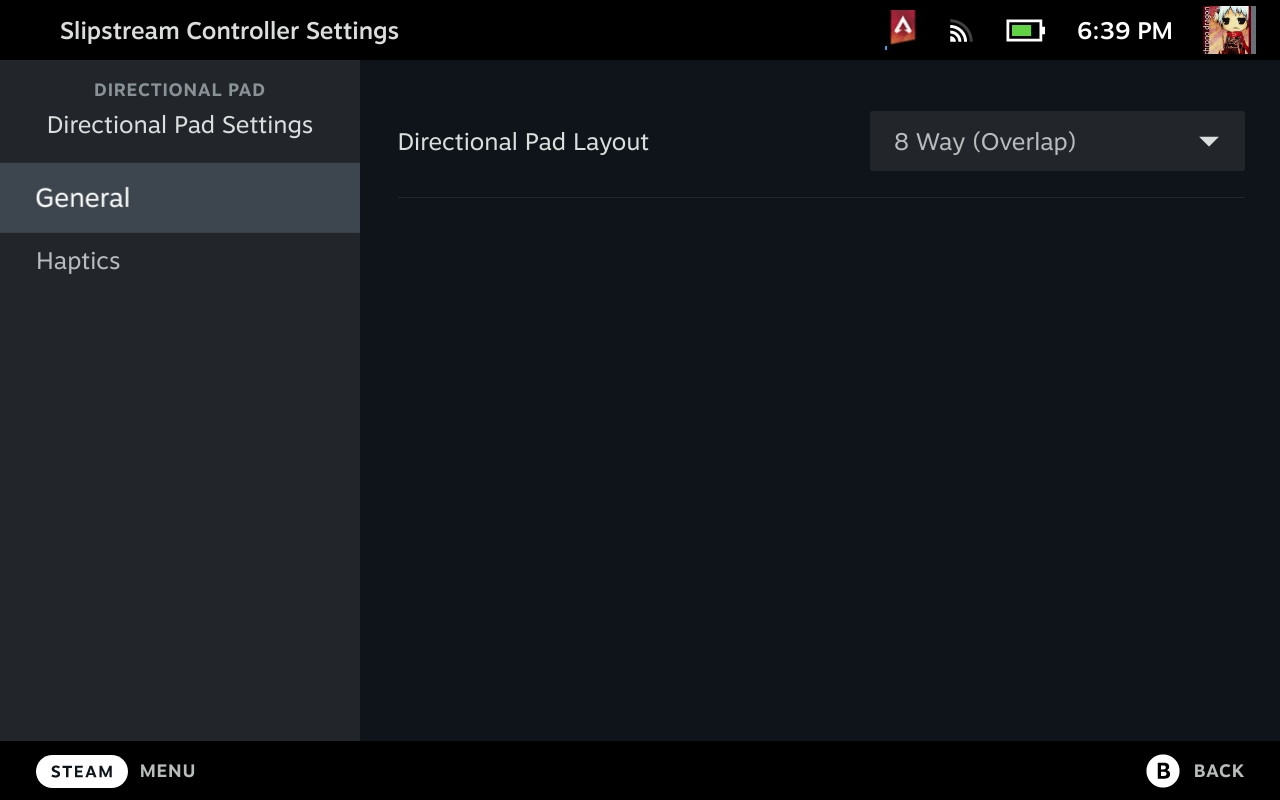Click the Wi-Fi signal status icon

tap(960, 31)
